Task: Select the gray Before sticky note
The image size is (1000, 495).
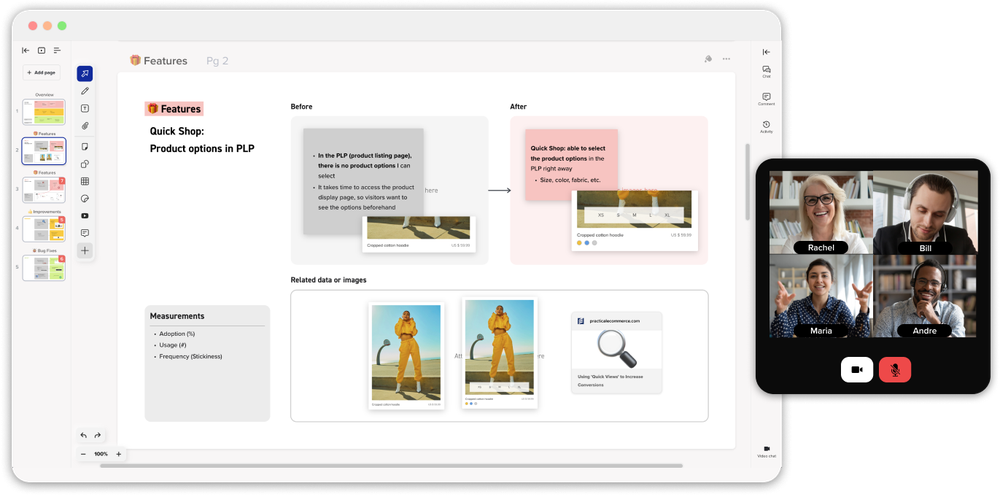Action: tap(363, 181)
